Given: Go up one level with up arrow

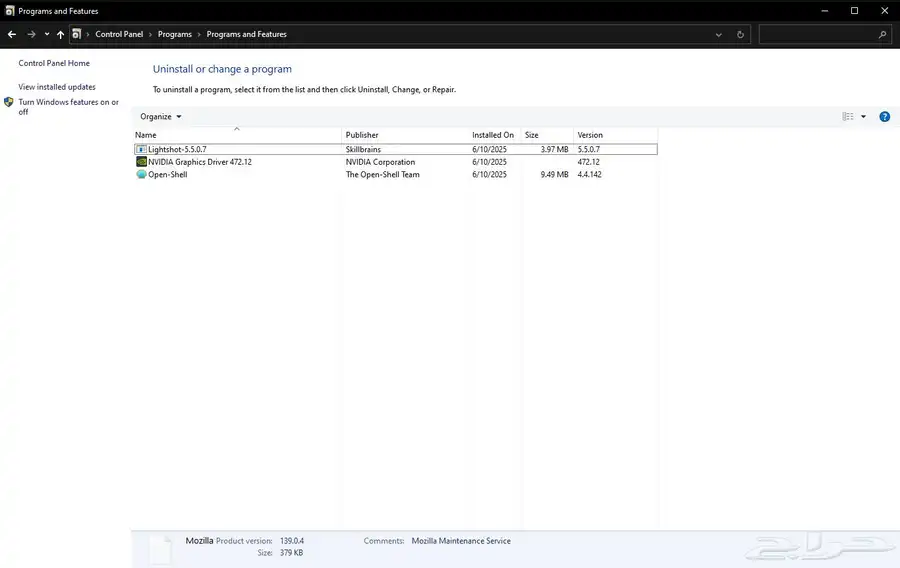Looking at the screenshot, I should click(x=60, y=34).
